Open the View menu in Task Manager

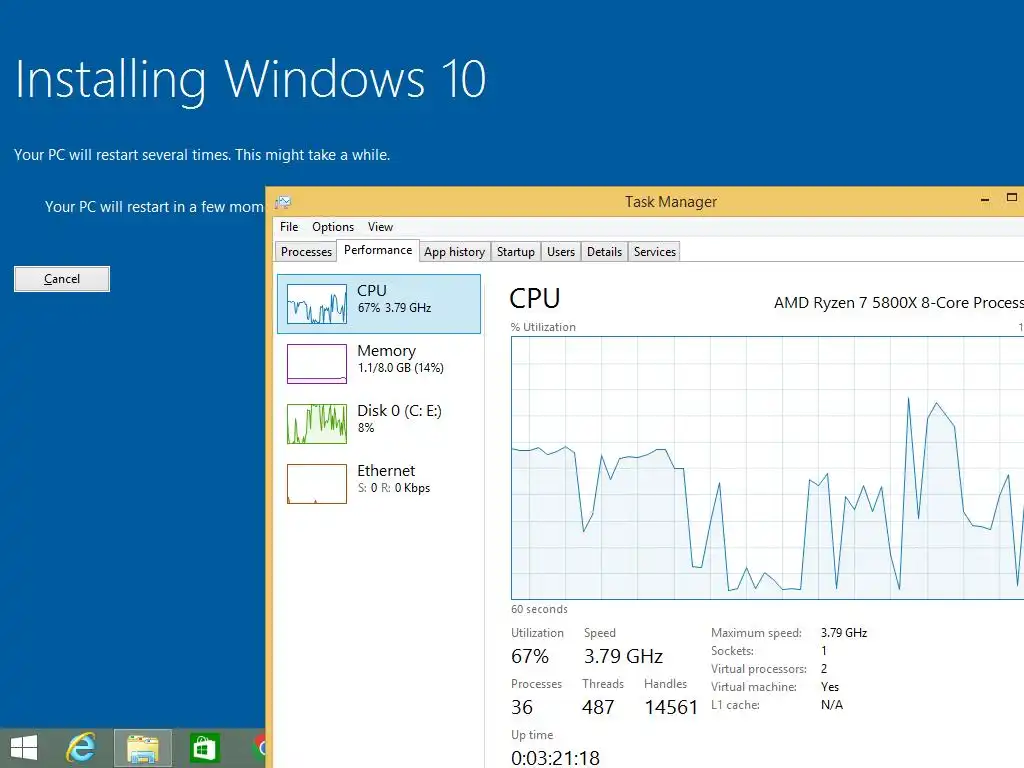[380, 227]
